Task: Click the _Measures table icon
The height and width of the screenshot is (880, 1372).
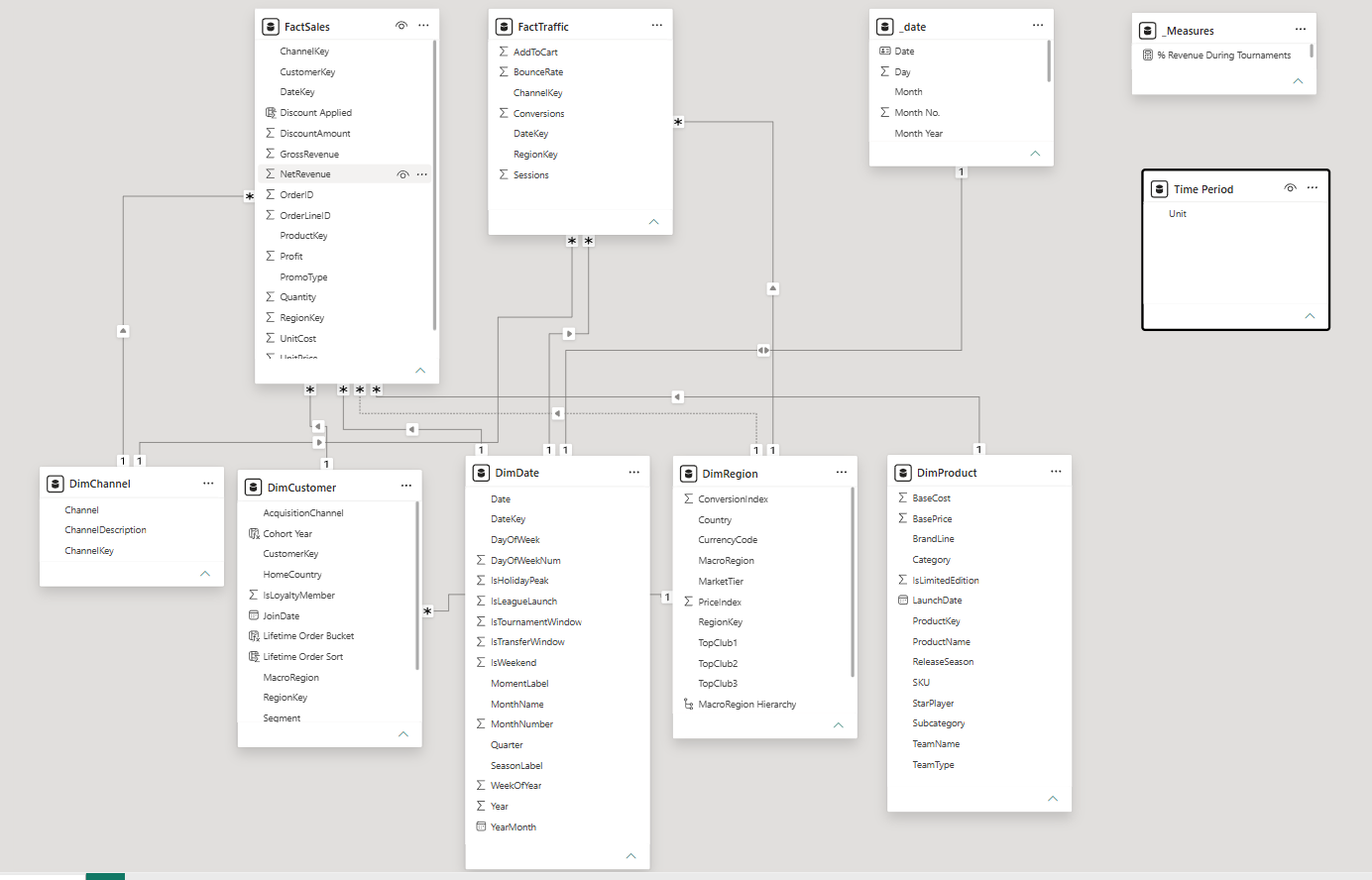Action: 1148,31
